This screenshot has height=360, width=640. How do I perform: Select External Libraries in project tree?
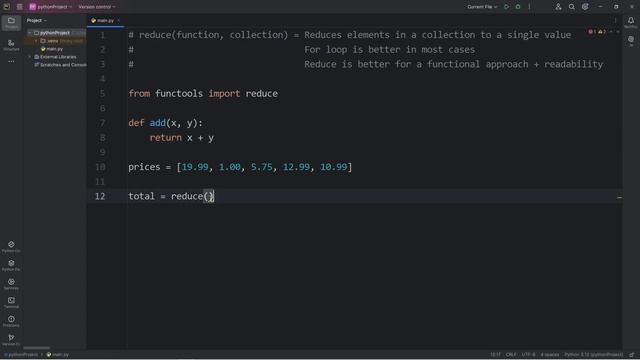(55, 57)
